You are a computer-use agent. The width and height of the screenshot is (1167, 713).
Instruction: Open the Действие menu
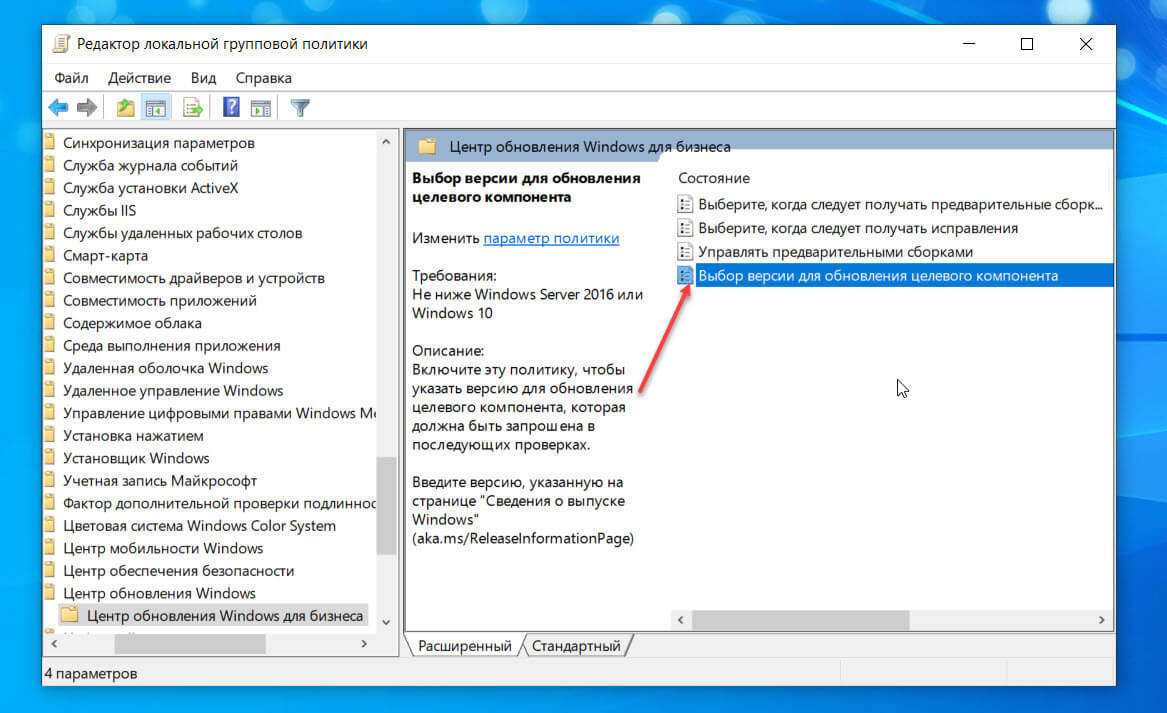click(139, 78)
